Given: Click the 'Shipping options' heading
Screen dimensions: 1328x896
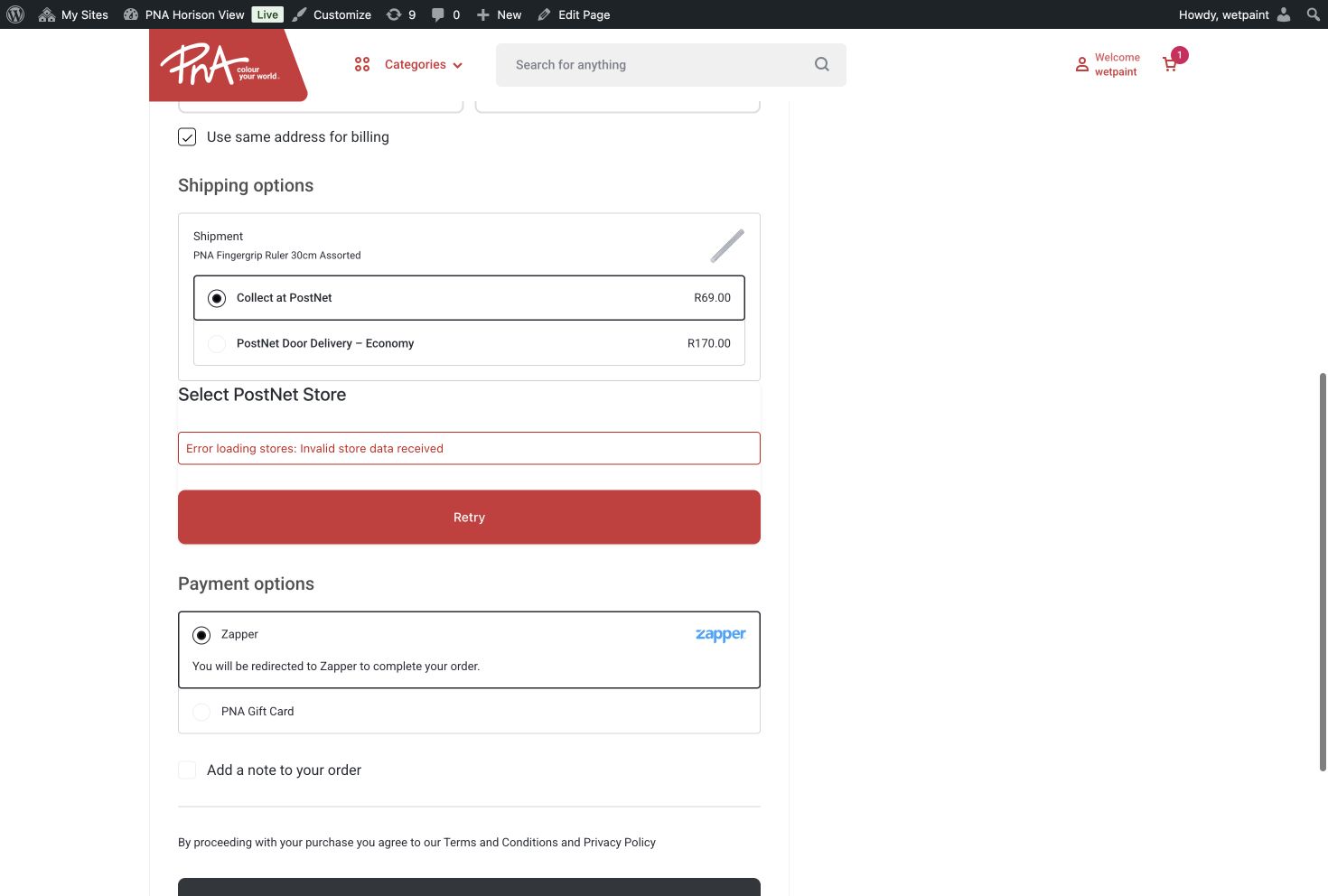Looking at the screenshot, I should click(x=246, y=185).
